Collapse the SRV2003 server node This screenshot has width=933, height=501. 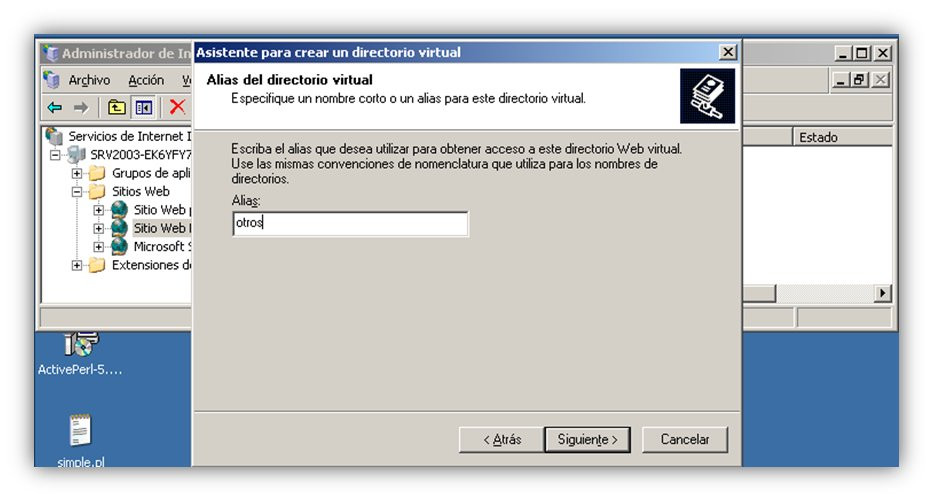pos(55,155)
